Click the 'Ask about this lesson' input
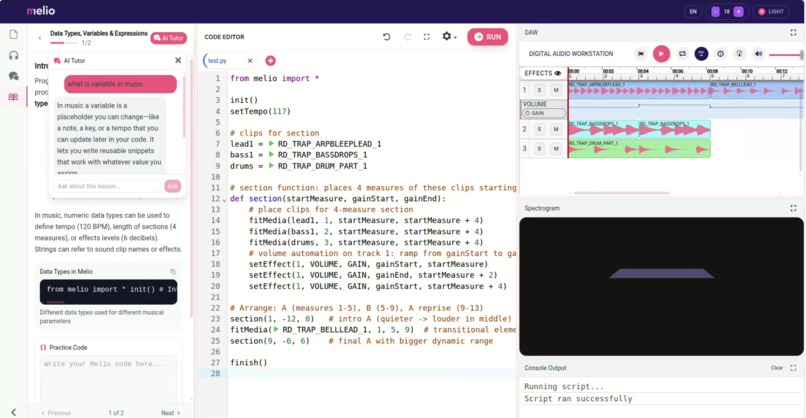This screenshot has width=806, height=418. 107,186
